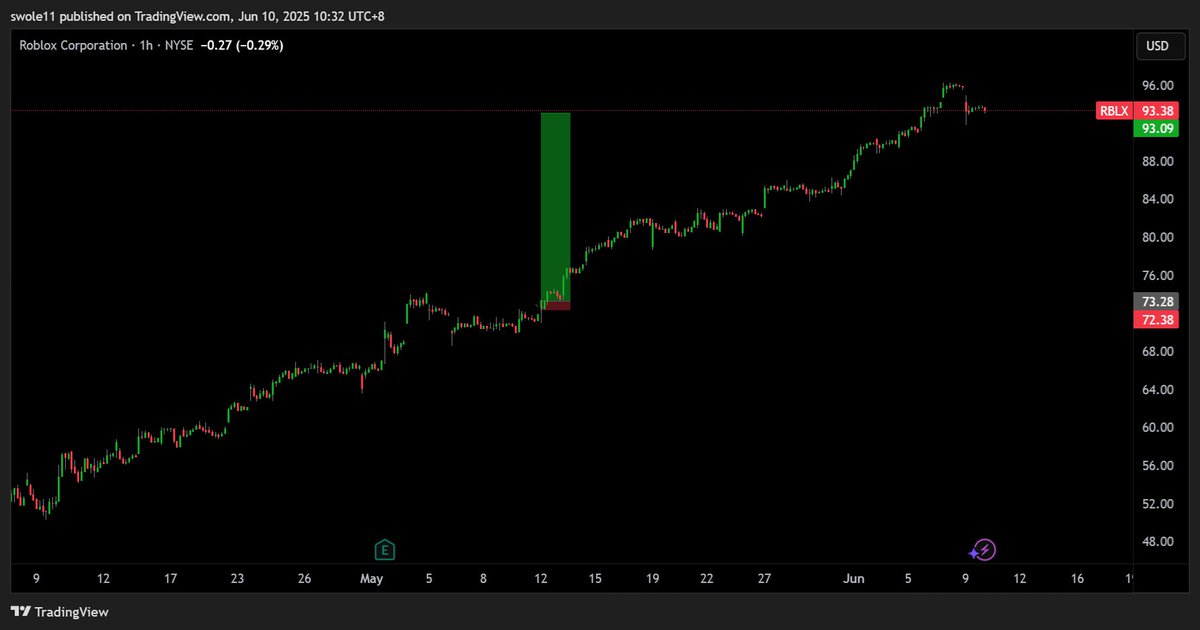Screen dimensions: 1200x630
Task: Click the red 93.38 last price label
Action: 1157,111
